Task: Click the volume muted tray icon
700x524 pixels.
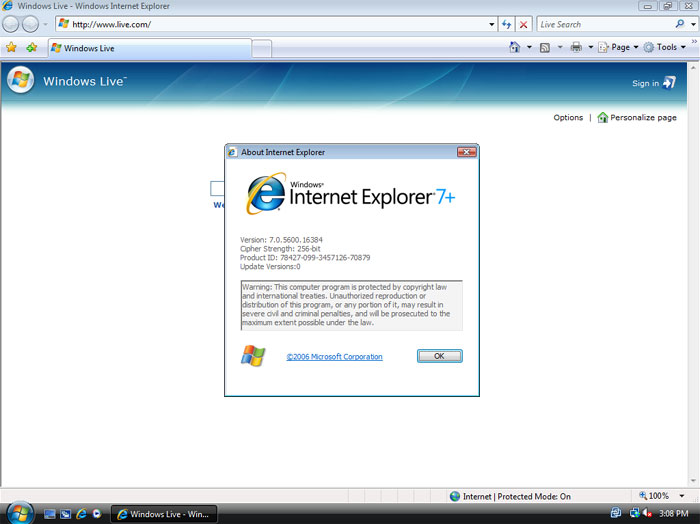Action: 647,513
